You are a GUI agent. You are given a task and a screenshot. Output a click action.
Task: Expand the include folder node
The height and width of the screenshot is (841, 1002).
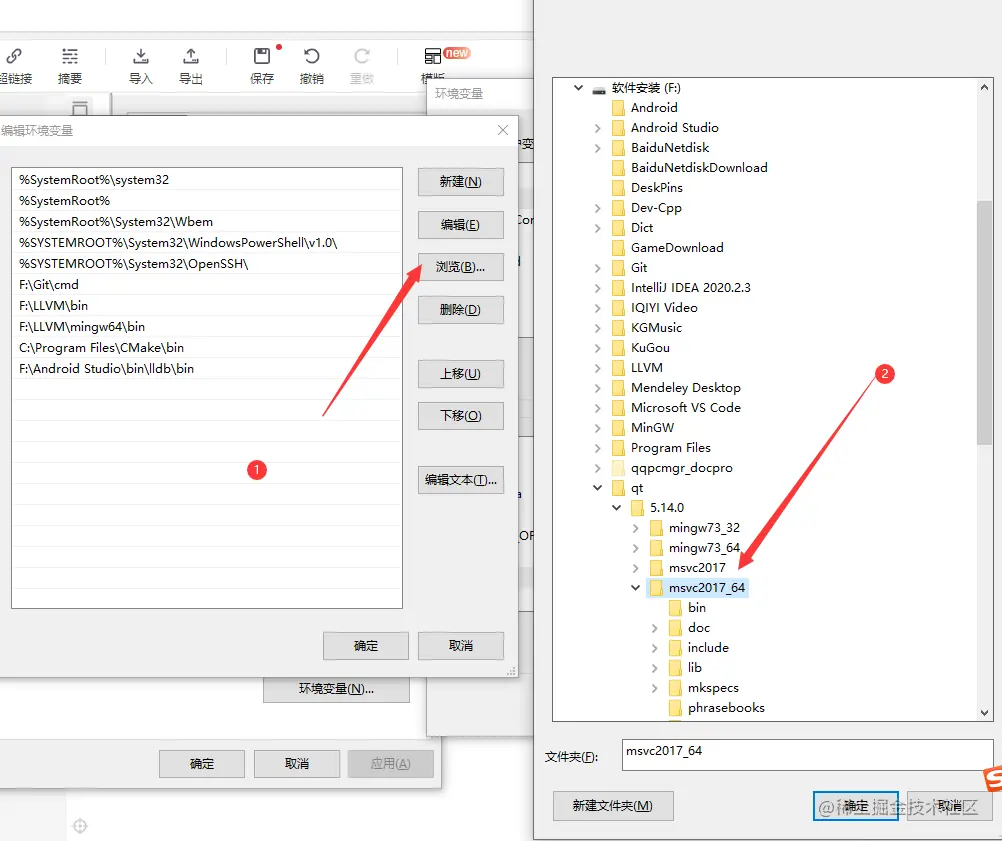tap(654, 648)
